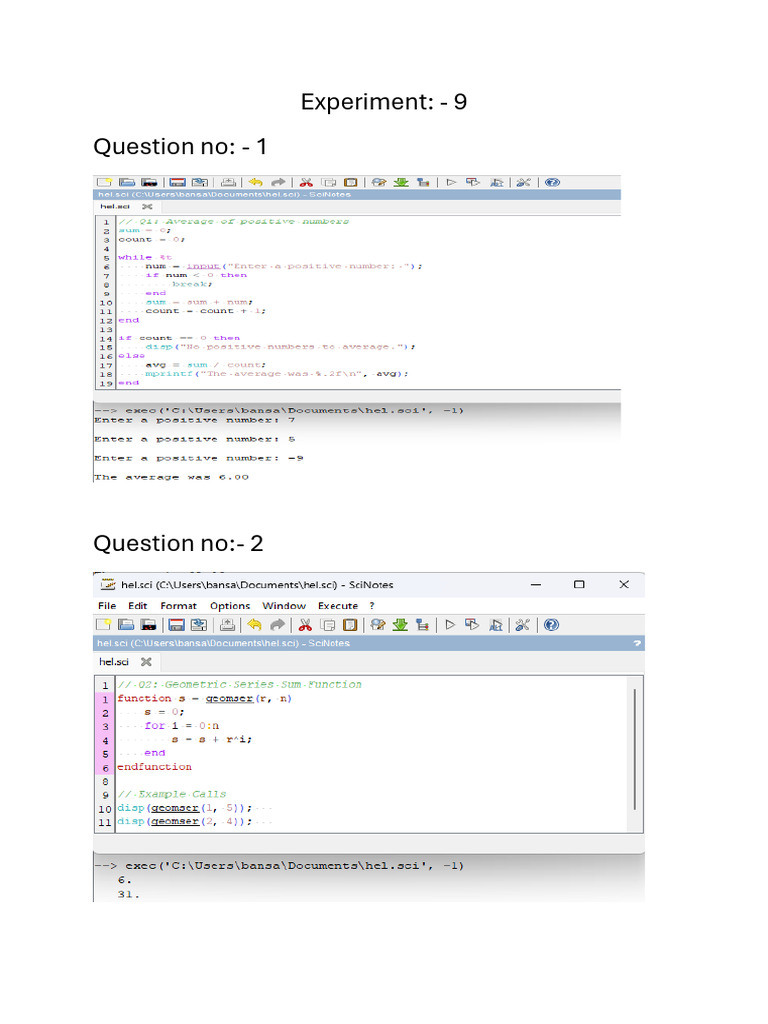Click 'The average was 6.00' console output
768x1024 pixels.
tap(171, 477)
